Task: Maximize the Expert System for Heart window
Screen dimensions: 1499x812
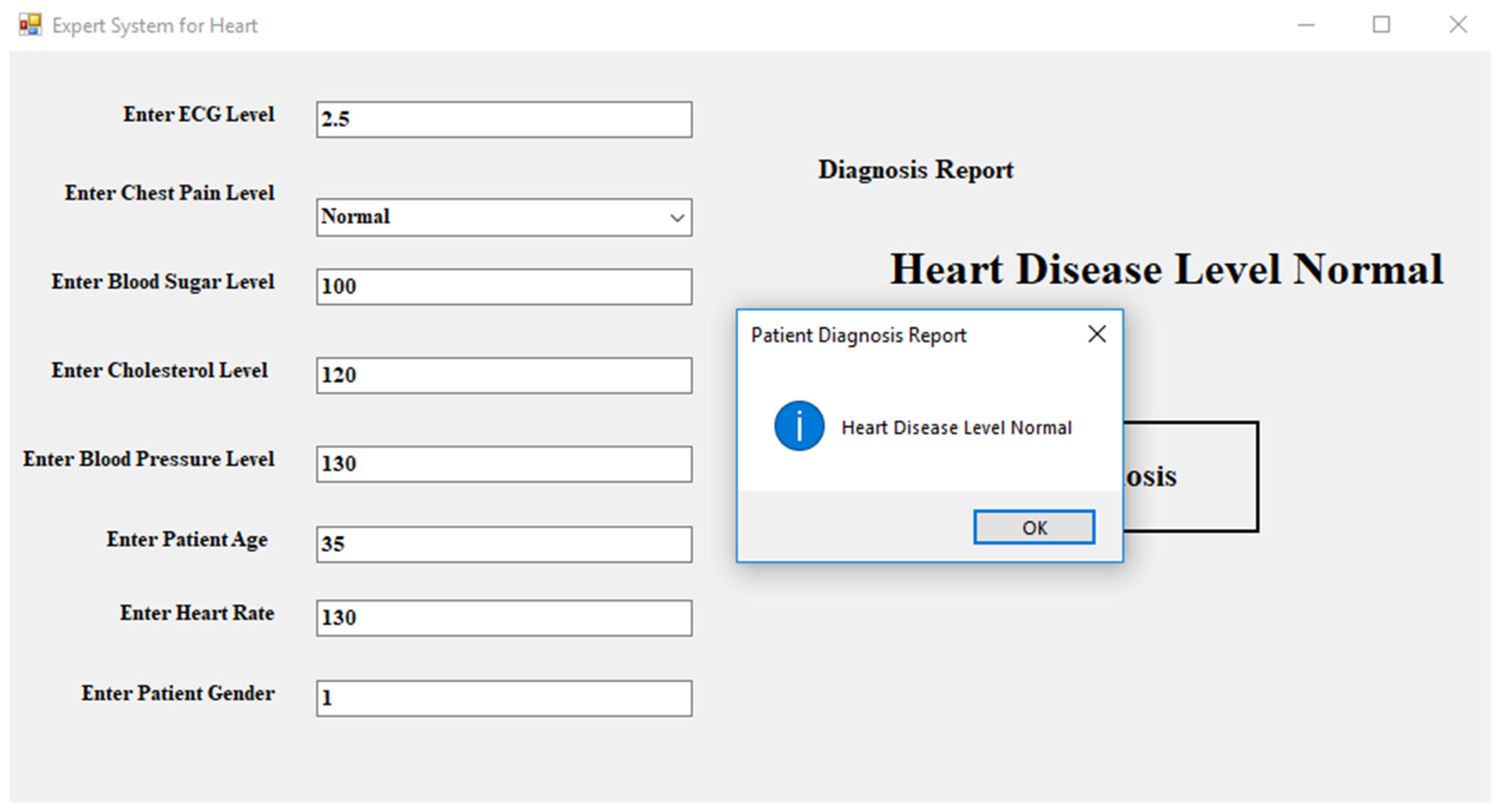Action: click(1382, 25)
